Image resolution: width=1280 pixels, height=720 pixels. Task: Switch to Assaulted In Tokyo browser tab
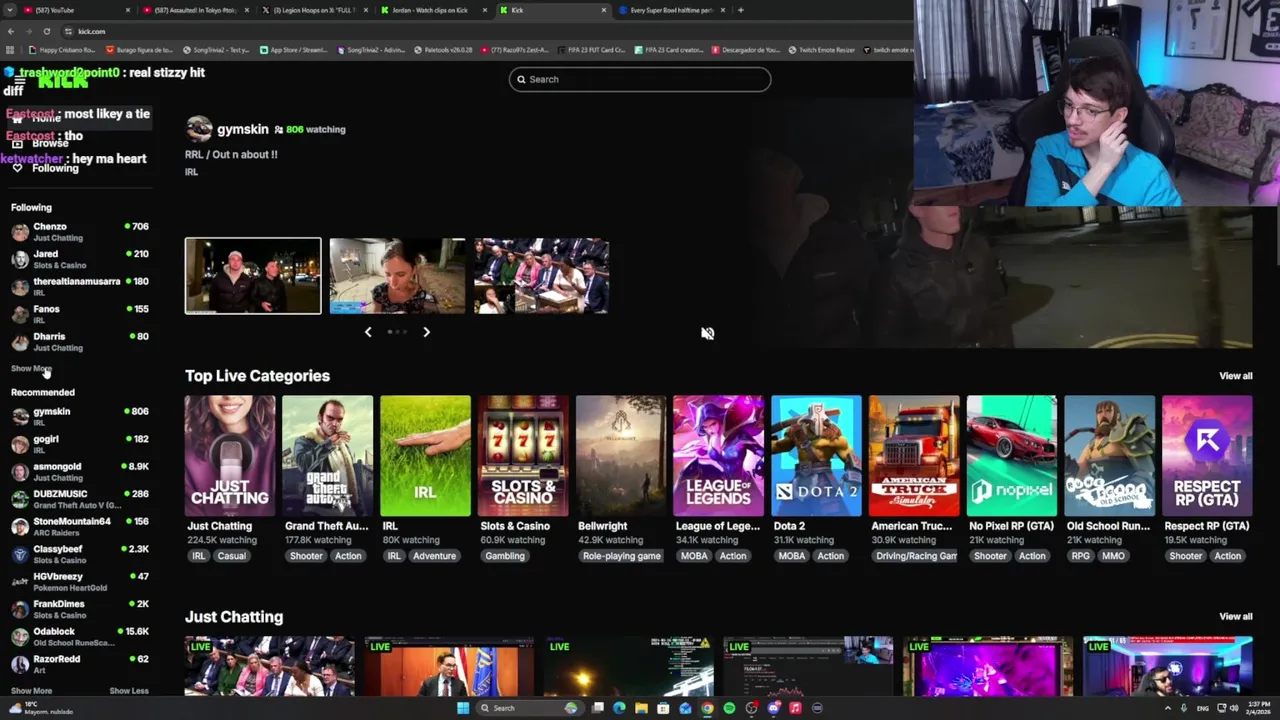195,10
